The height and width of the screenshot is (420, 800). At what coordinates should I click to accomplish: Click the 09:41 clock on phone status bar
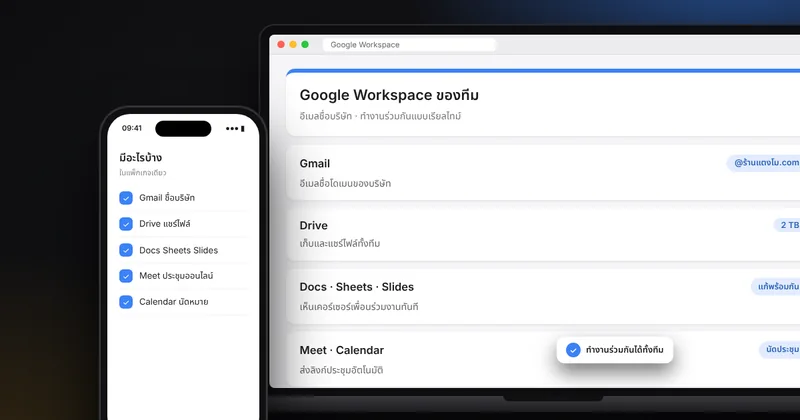pyautogui.click(x=132, y=128)
